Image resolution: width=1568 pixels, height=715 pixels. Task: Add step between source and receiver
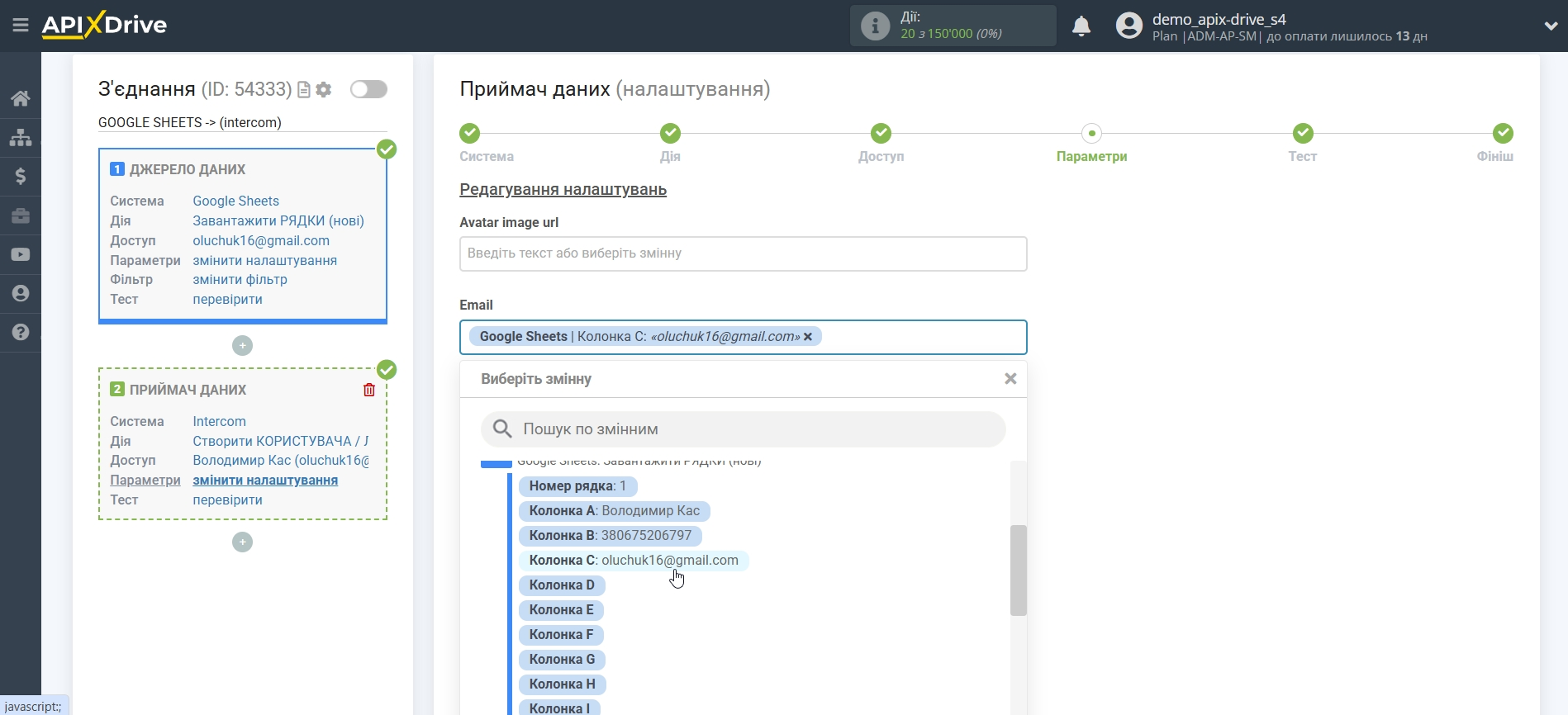(242, 345)
